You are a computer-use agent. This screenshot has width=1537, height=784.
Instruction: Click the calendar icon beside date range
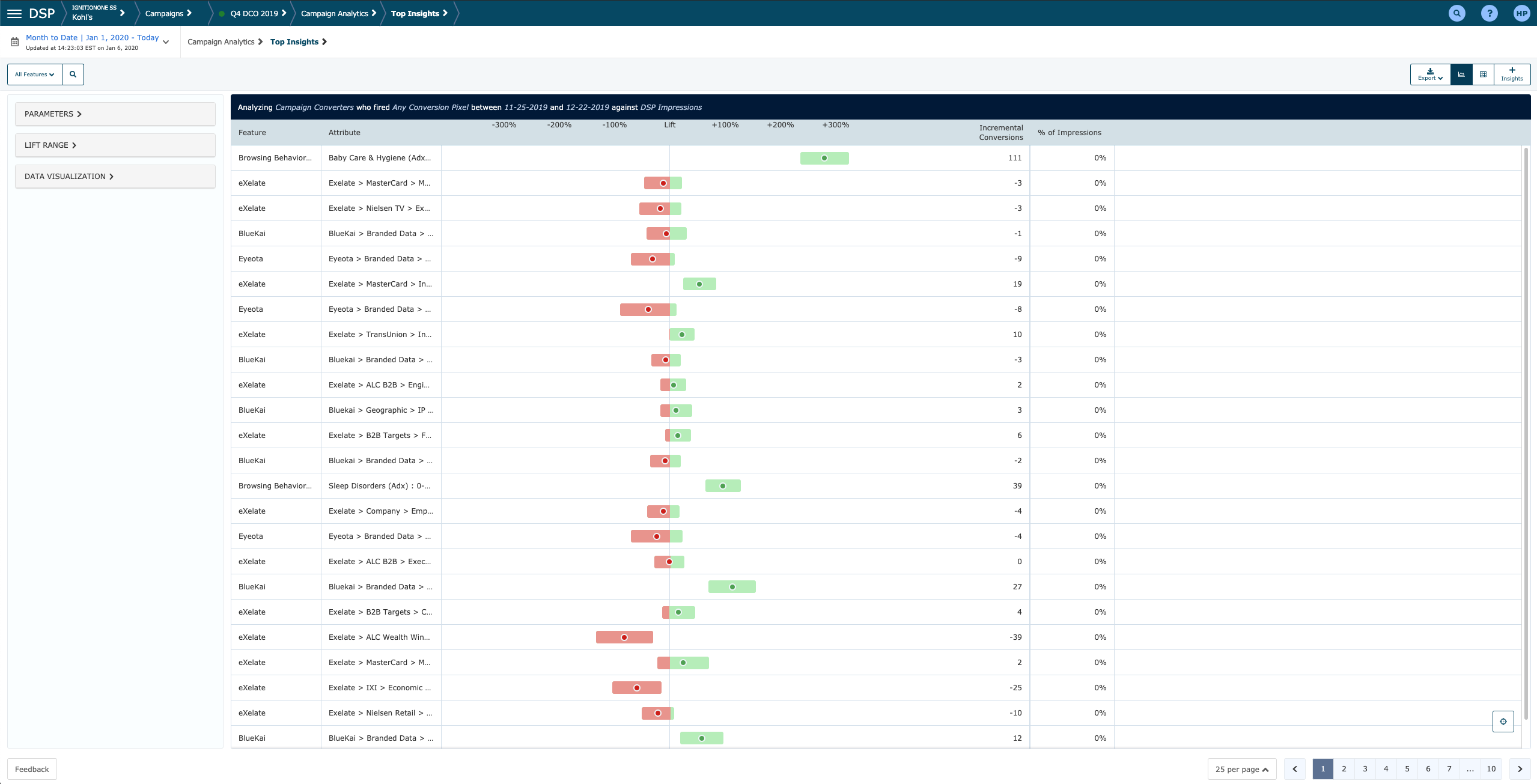[x=15, y=42]
